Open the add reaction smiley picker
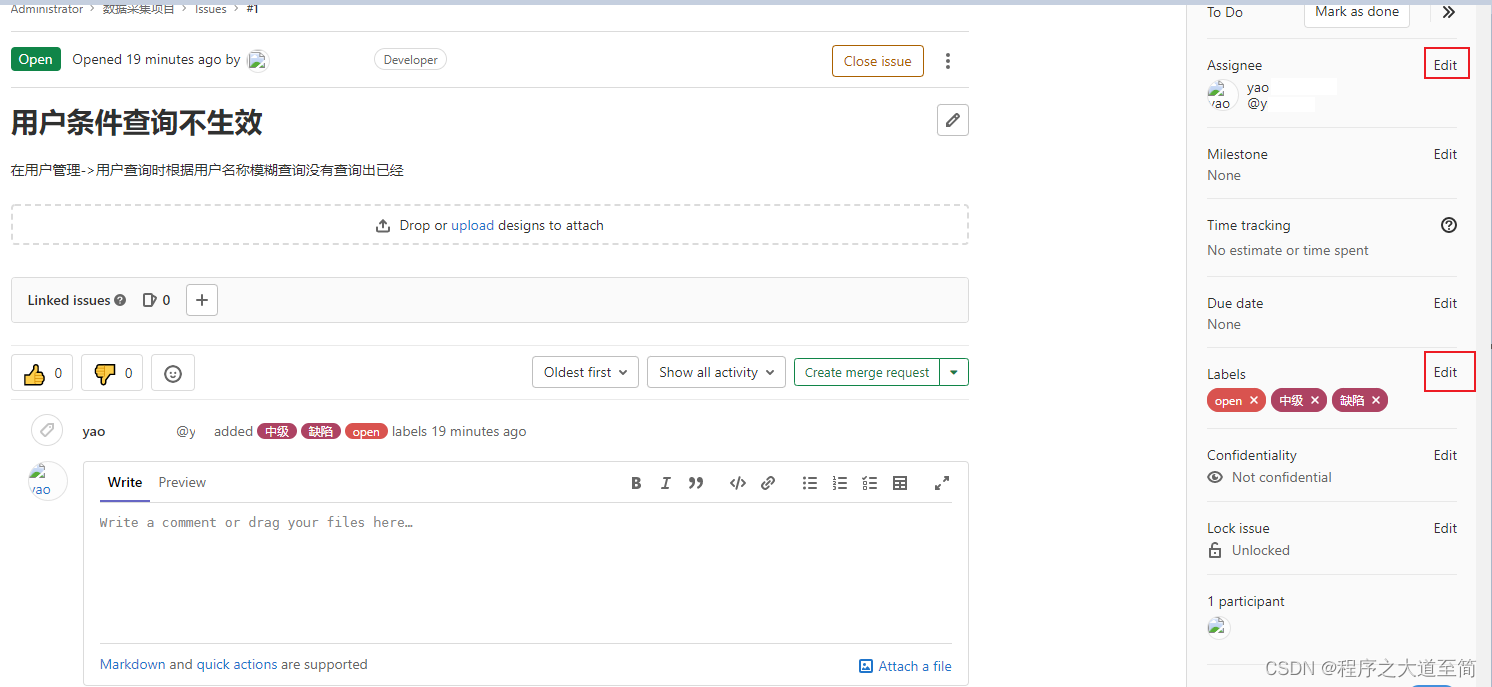The image size is (1492, 687). [x=173, y=373]
